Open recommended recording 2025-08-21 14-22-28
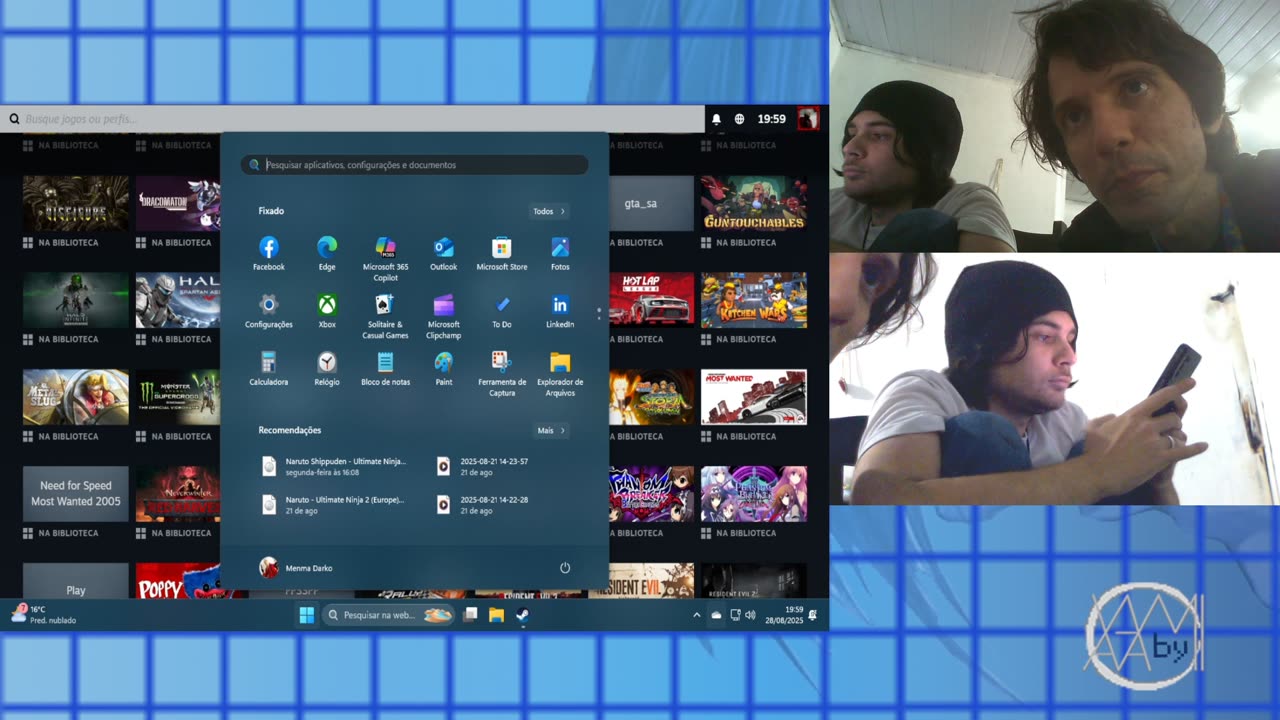Image resolution: width=1280 pixels, height=720 pixels. pos(482,505)
